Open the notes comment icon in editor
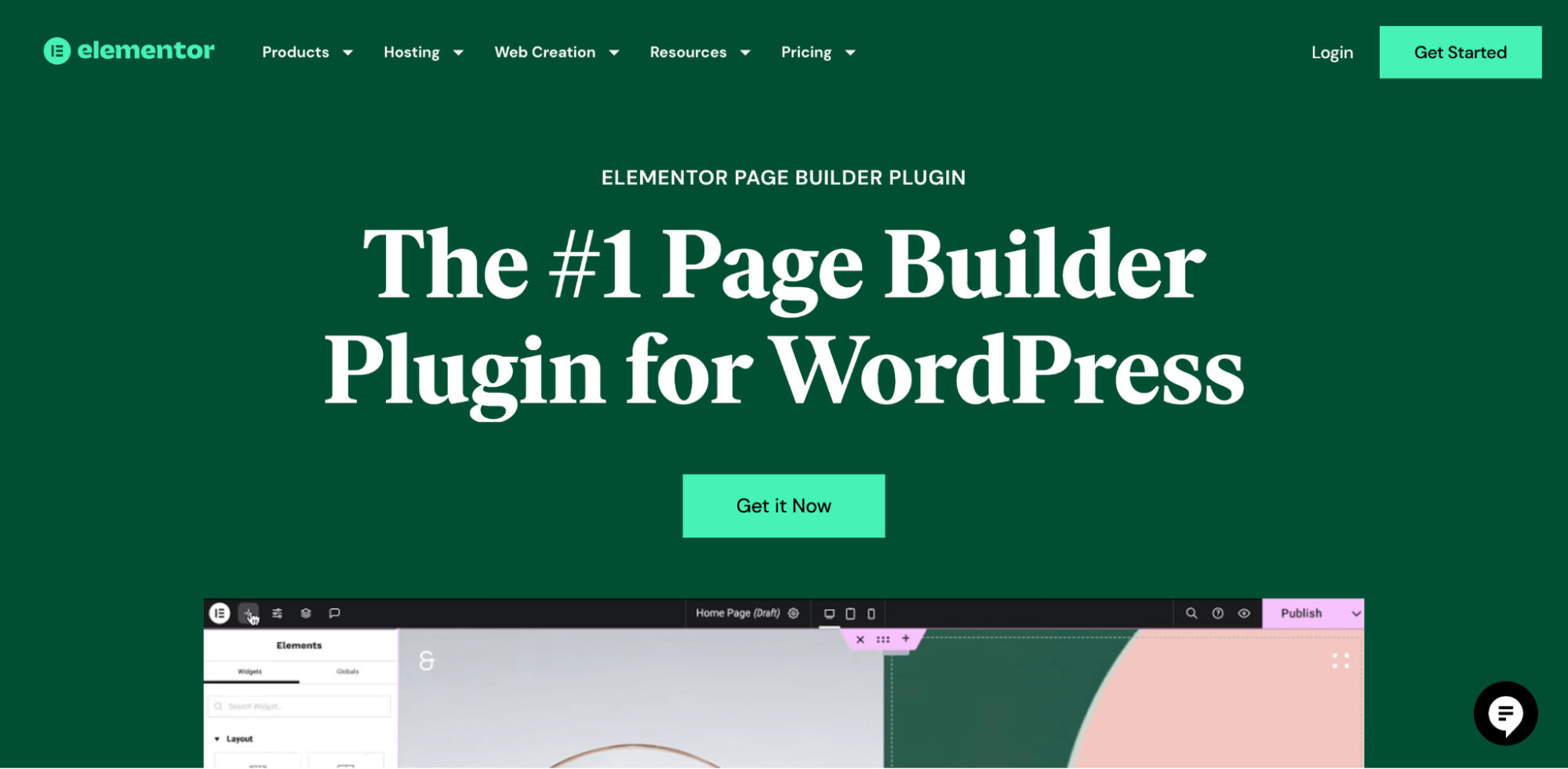The height and width of the screenshot is (769, 1568). point(334,614)
